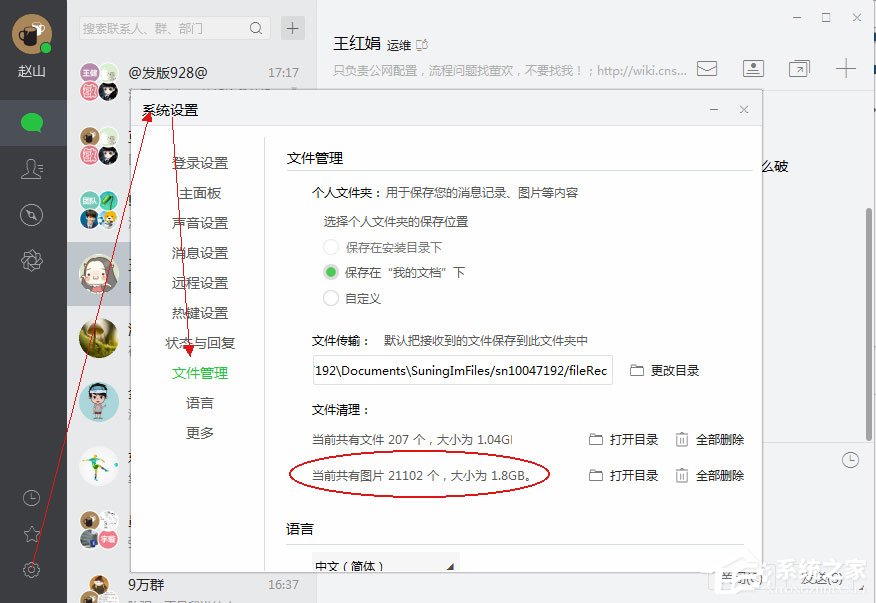The image size is (876, 603).
Task: Choose the 自定义 save location option
Action: pos(330,297)
